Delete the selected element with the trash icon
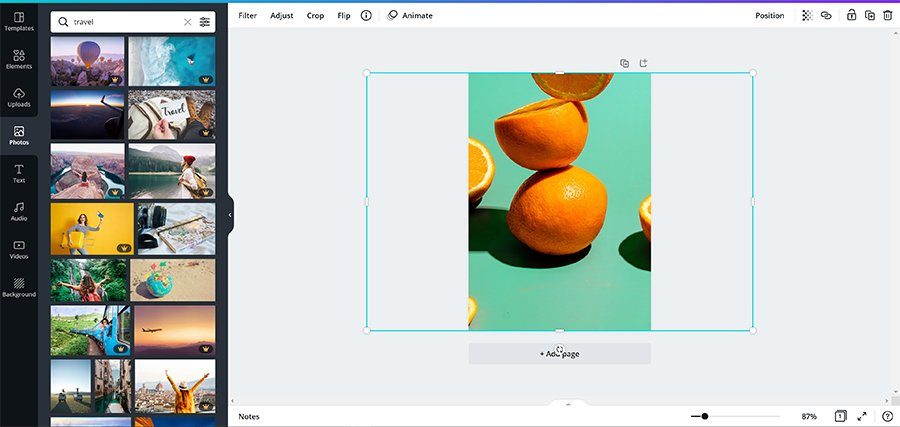 click(887, 15)
